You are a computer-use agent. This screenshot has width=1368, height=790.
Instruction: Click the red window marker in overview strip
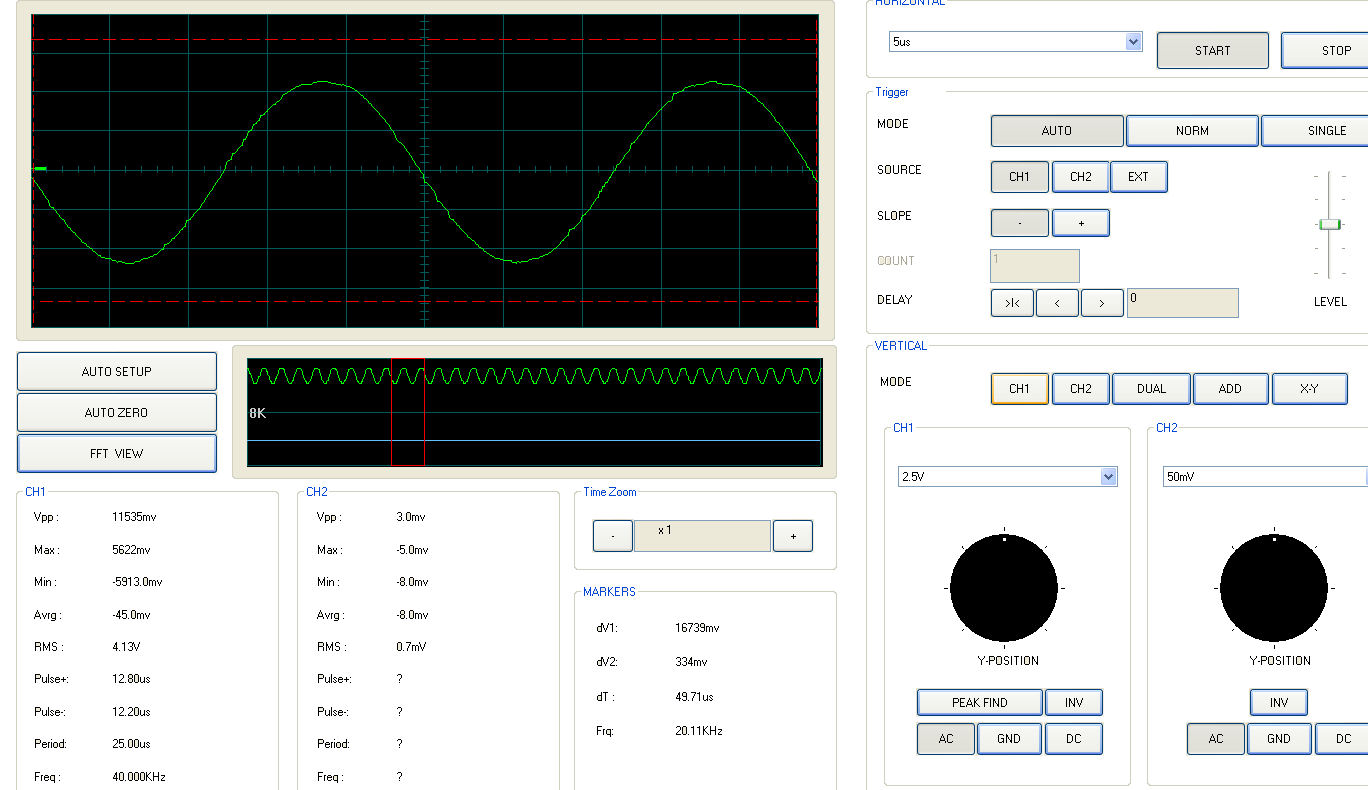click(408, 411)
